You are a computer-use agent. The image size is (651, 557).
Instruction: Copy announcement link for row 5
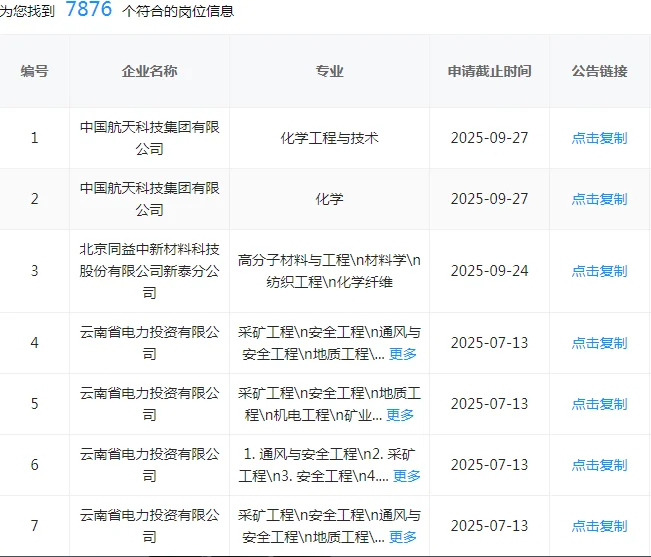pyautogui.click(x=599, y=404)
